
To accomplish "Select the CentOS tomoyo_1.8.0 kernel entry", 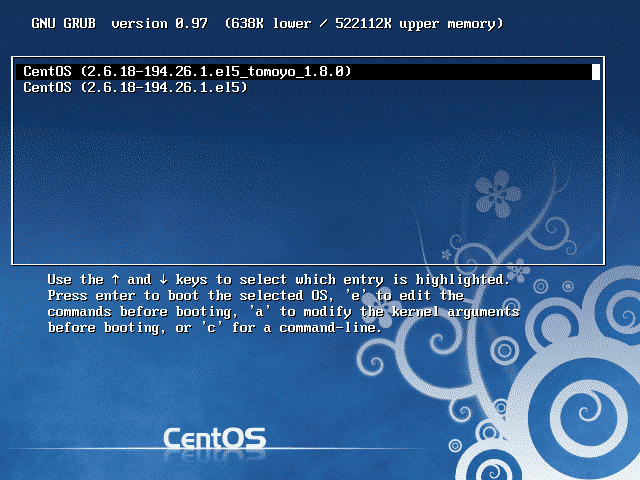I will [187, 72].
